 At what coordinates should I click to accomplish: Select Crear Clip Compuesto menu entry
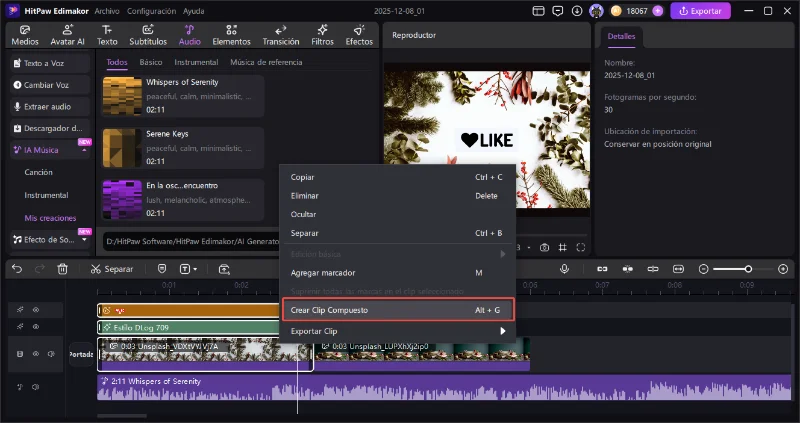click(397, 310)
